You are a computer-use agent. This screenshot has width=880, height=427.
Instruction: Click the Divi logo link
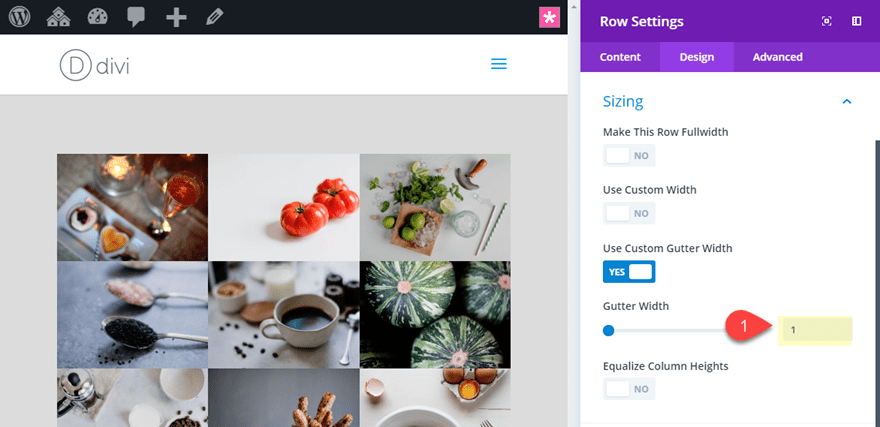[94, 65]
